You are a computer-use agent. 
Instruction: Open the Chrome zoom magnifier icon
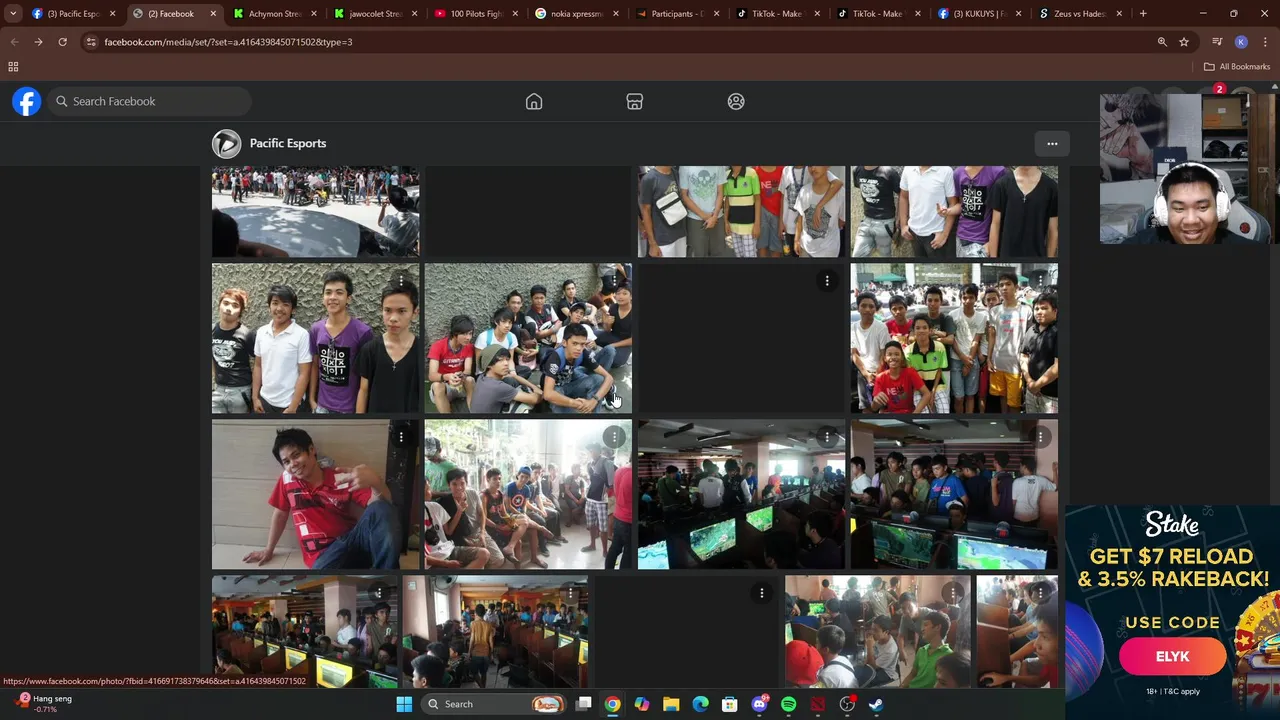(1162, 42)
